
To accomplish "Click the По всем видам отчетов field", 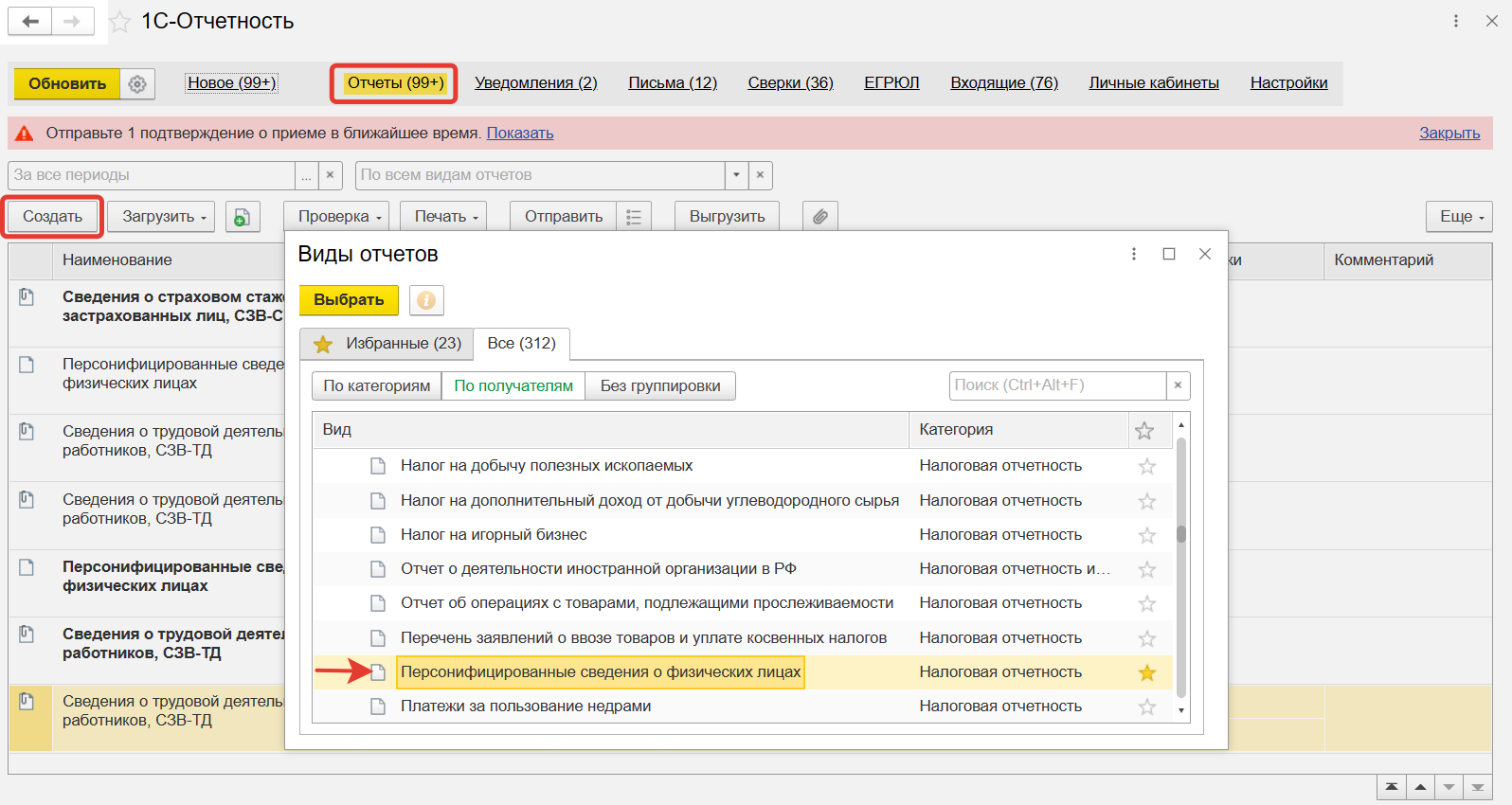I will 540,175.
